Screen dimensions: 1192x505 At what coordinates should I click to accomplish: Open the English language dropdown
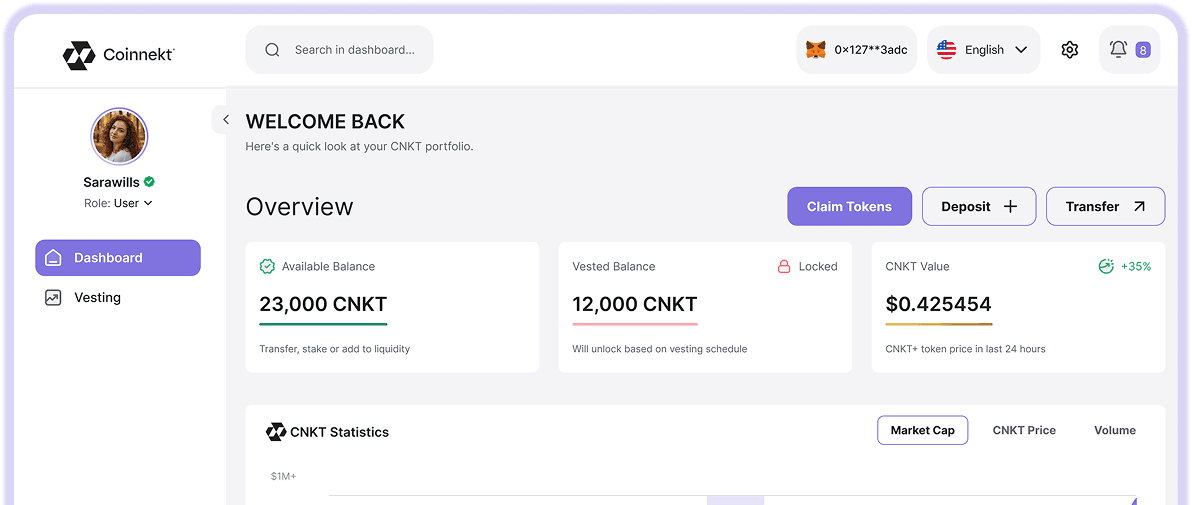tap(983, 50)
